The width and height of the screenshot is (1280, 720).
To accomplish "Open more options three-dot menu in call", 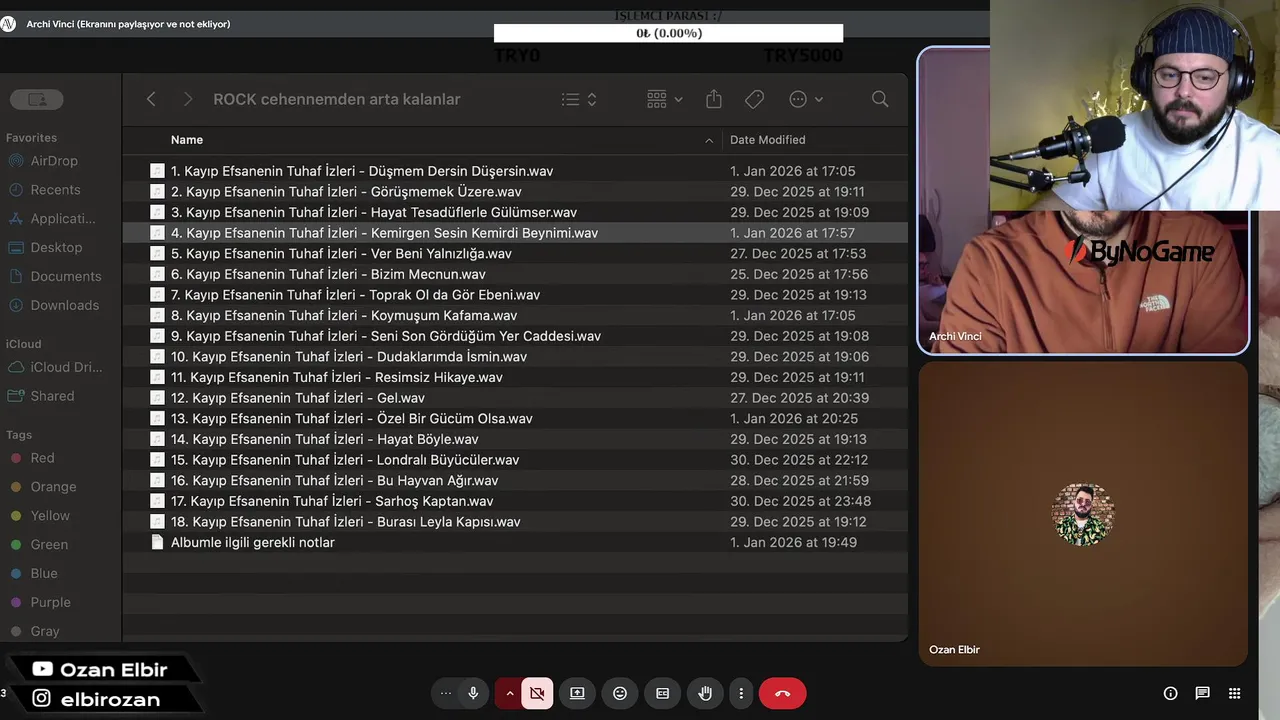I will 741,693.
